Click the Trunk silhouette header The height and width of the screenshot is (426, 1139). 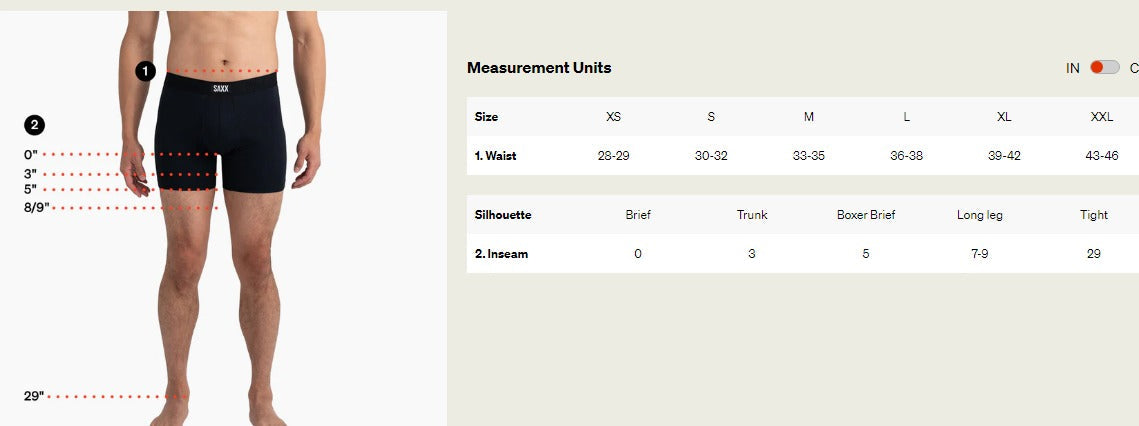pos(752,214)
